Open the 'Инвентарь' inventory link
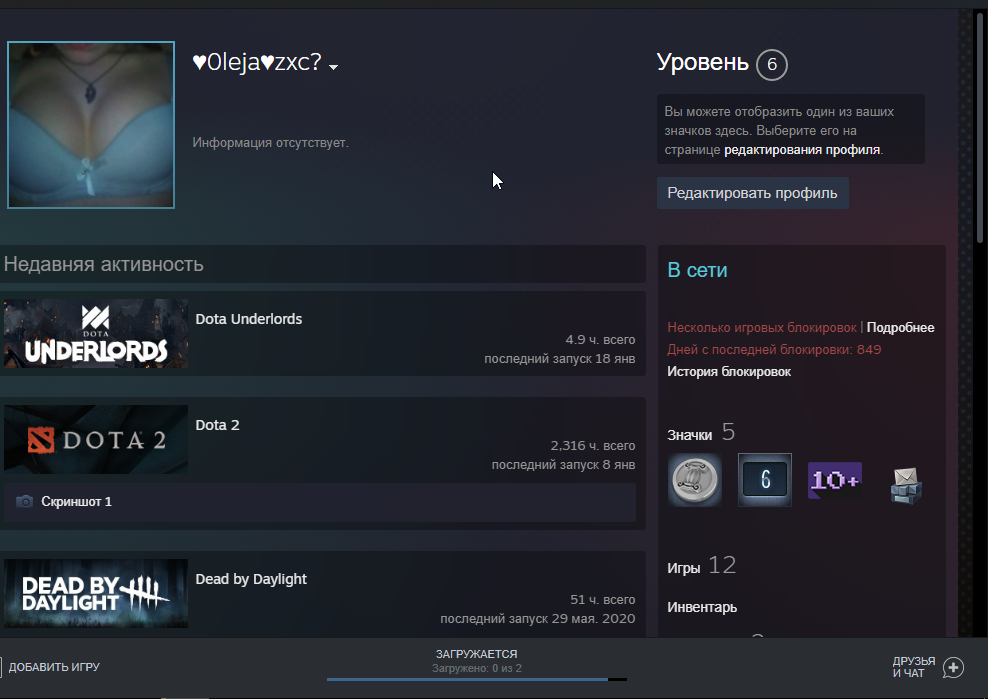 (702, 608)
